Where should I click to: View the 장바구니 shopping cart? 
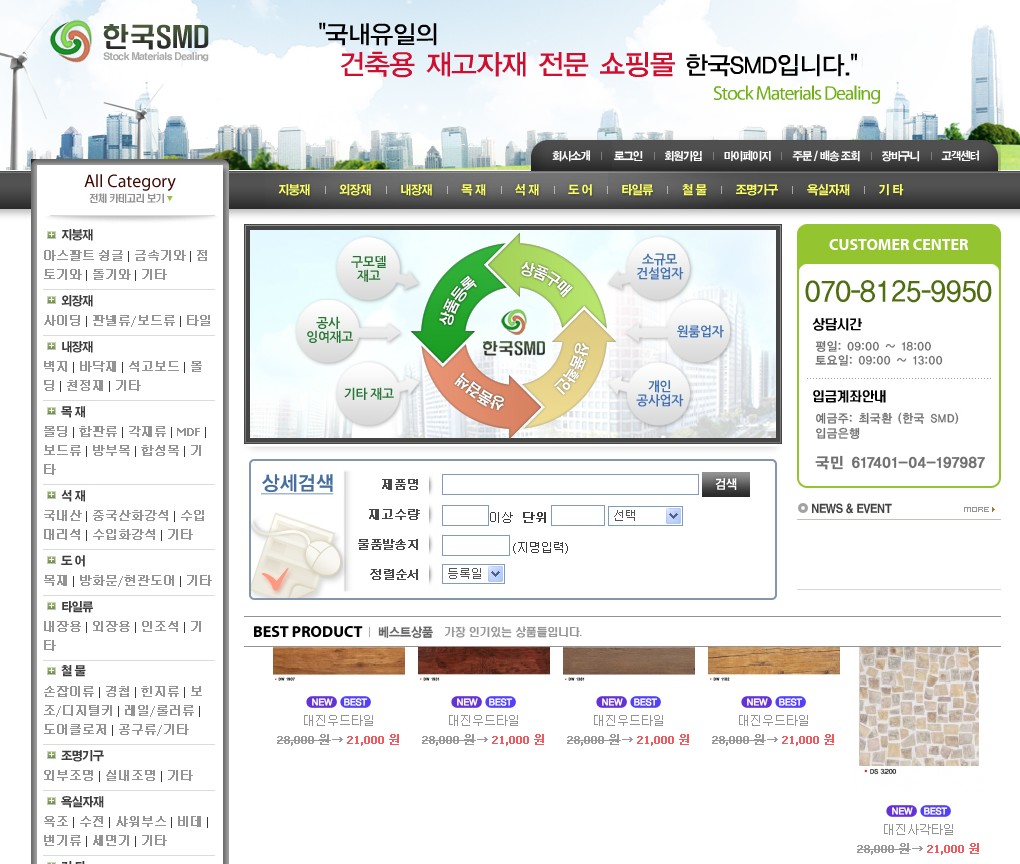(900, 156)
